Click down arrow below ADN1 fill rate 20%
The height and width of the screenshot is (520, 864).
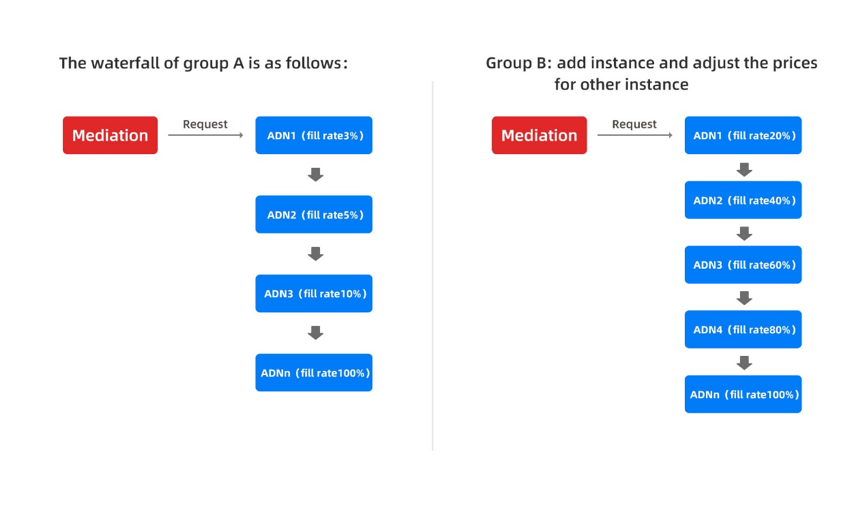[x=744, y=170]
